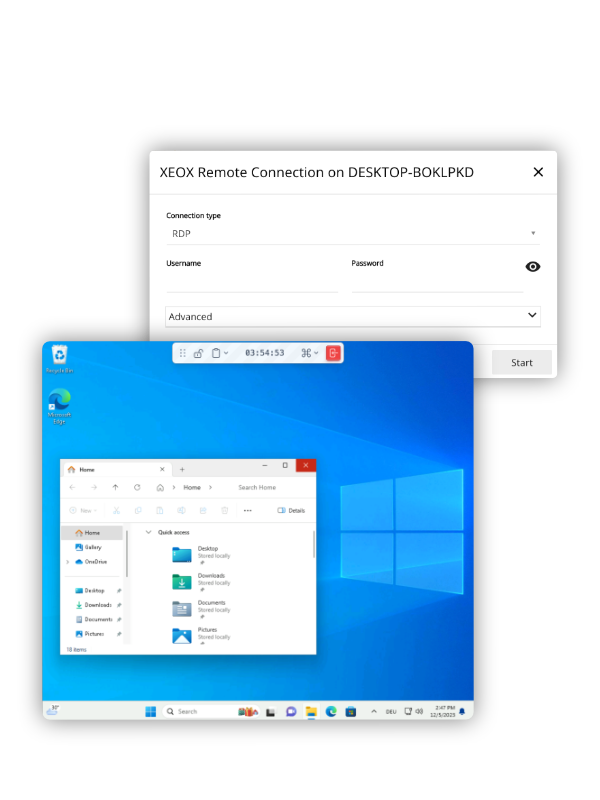Select OneDrive in the navigation pane

91,562
